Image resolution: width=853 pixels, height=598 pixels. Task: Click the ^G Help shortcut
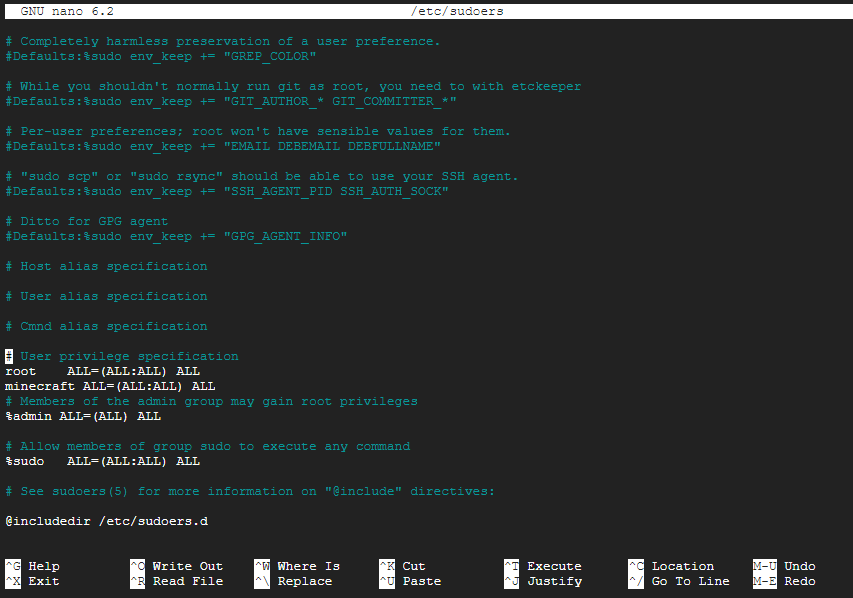[x=32, y=566]
